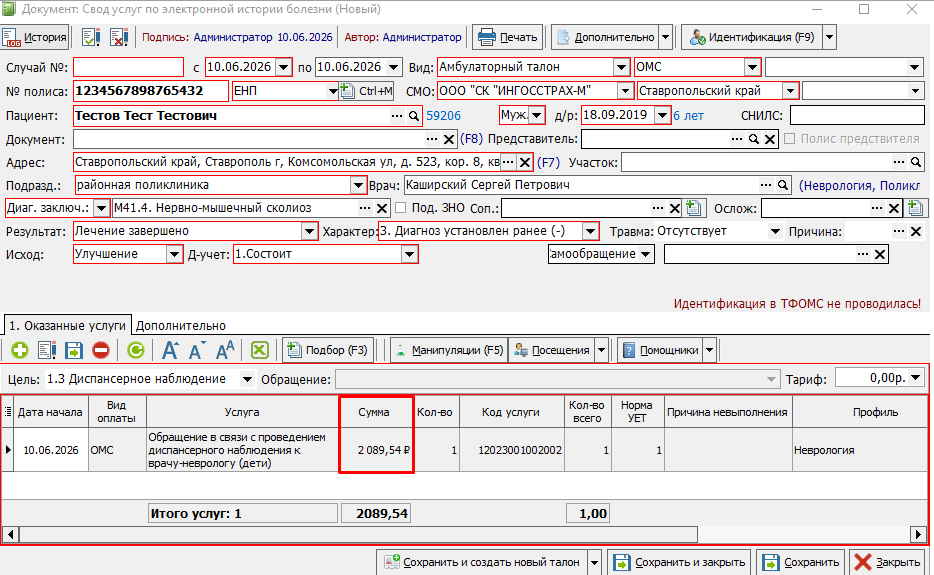Expand the Цель Диспансерное наблюдение dropdown

247,379
